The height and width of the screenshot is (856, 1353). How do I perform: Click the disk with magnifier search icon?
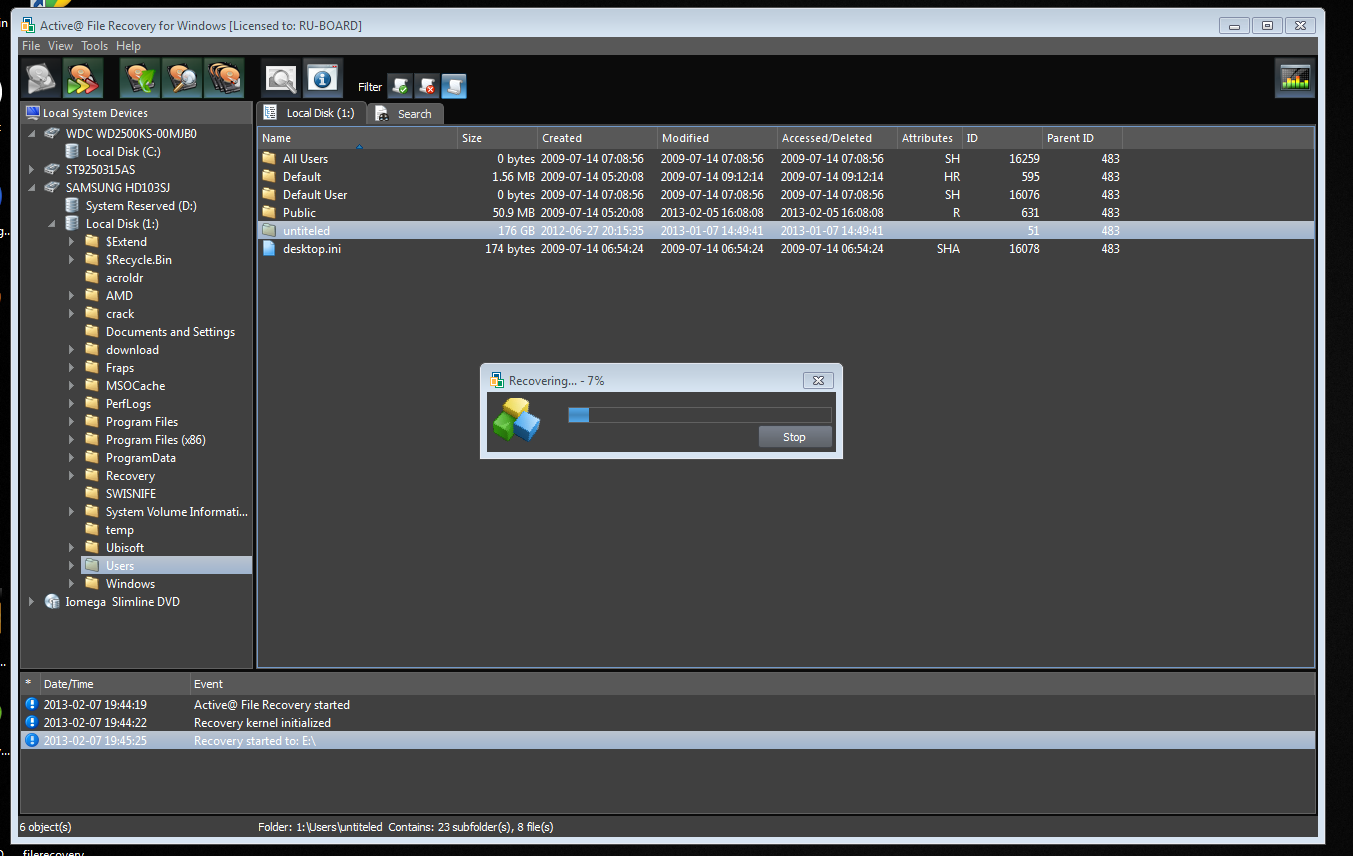[x=182, y=78]
